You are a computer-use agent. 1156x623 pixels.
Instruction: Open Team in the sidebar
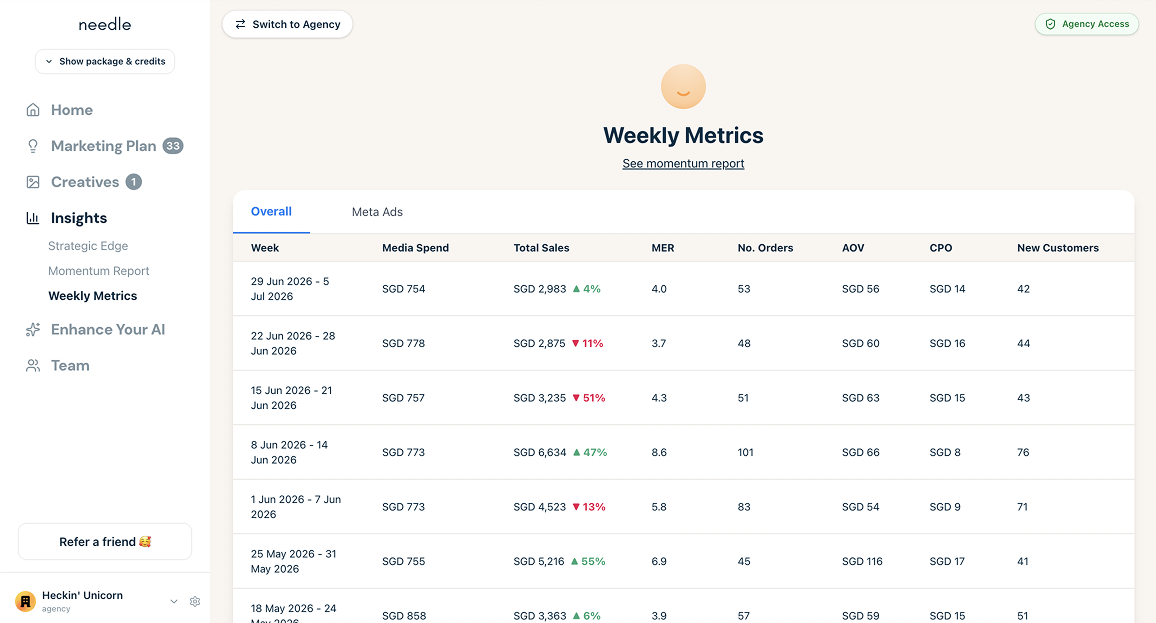click(70, 366)
